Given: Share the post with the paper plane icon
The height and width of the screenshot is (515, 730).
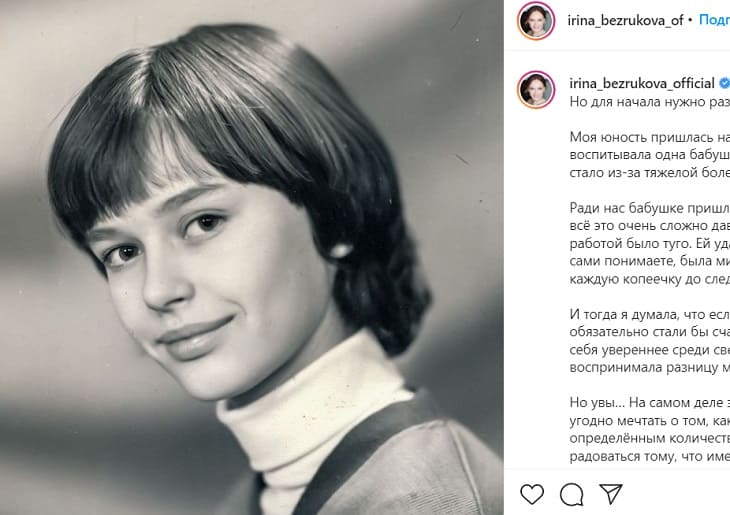Looking at the screenshot, I should [x=611, y=493].
